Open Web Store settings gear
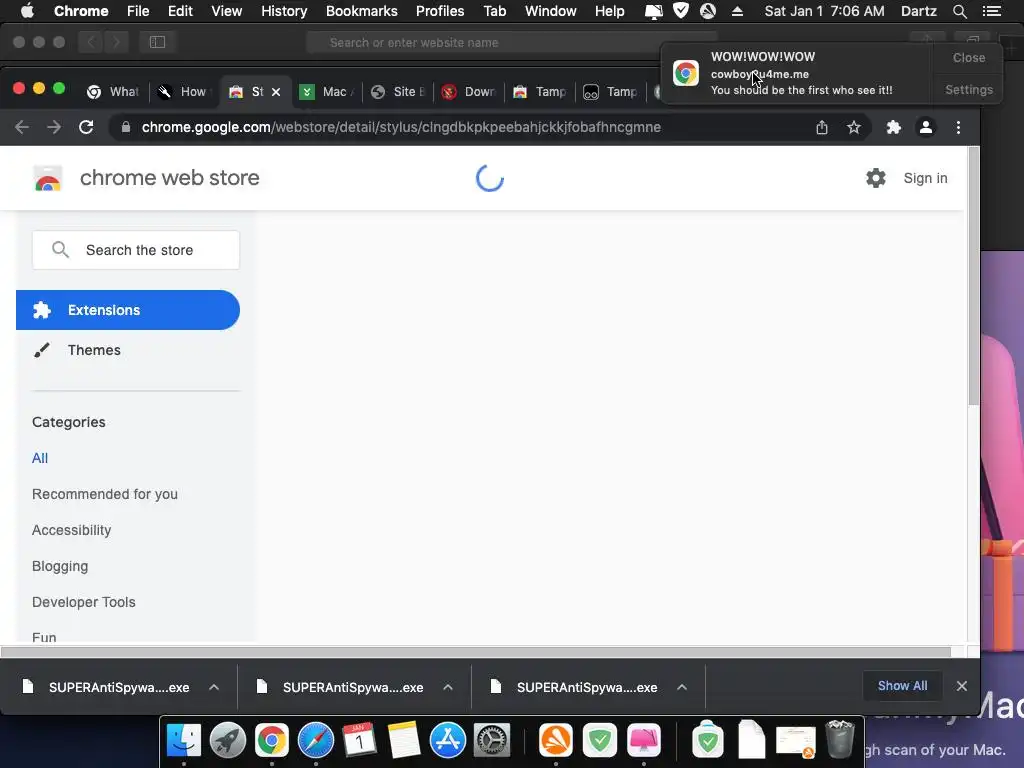Screen dimensions: 1024x768 point(876,178)
